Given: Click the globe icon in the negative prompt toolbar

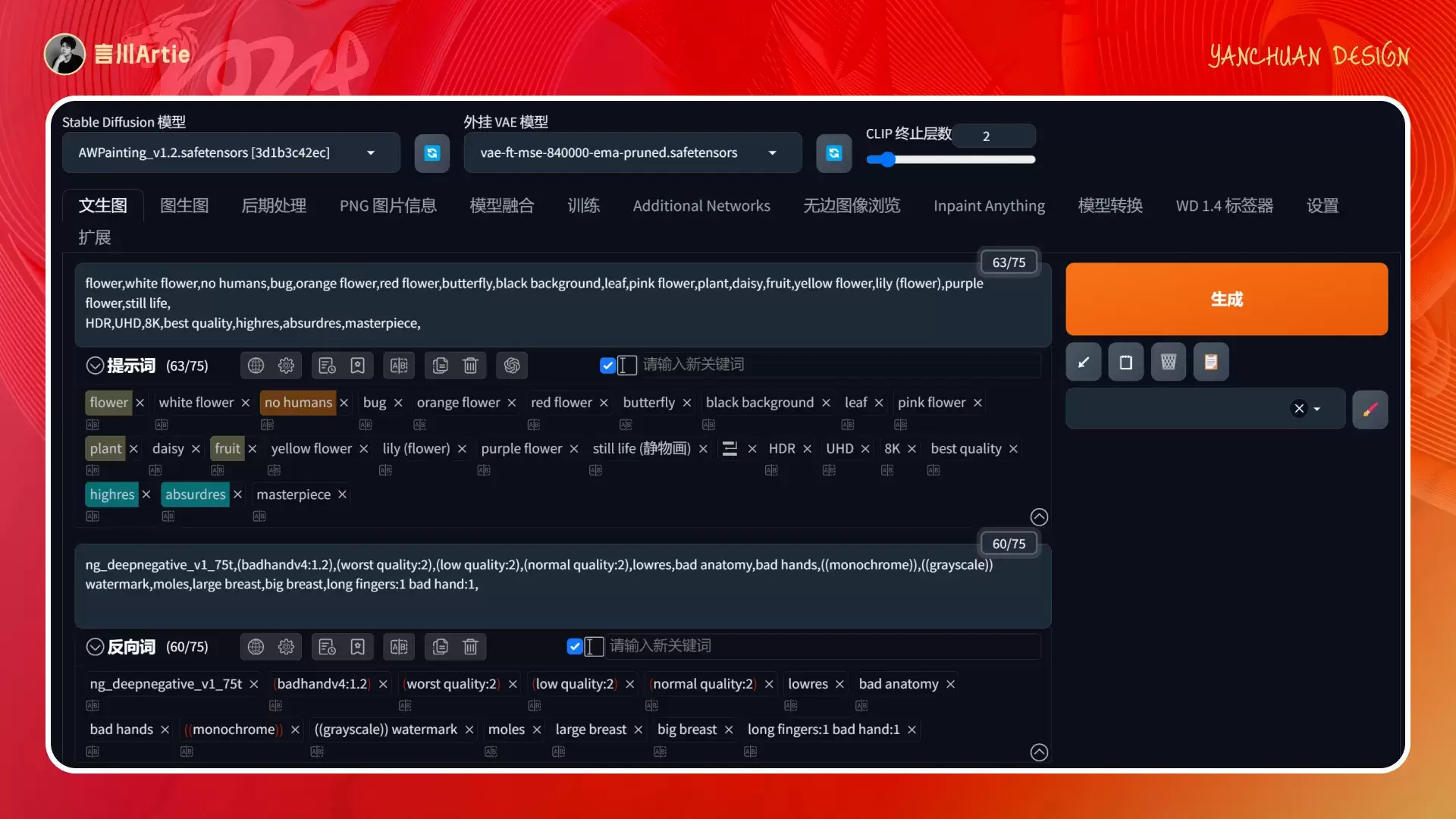Looking at the screenshot, I should tap(256, 647).
